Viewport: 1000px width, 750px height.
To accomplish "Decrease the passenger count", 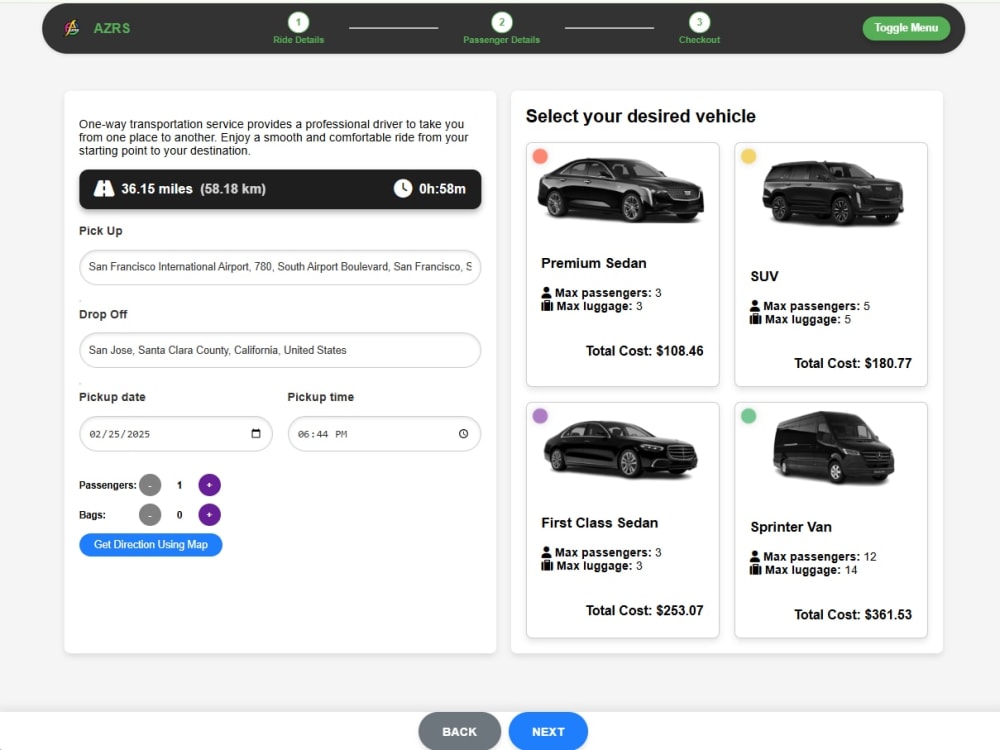I will pos(150,485).
